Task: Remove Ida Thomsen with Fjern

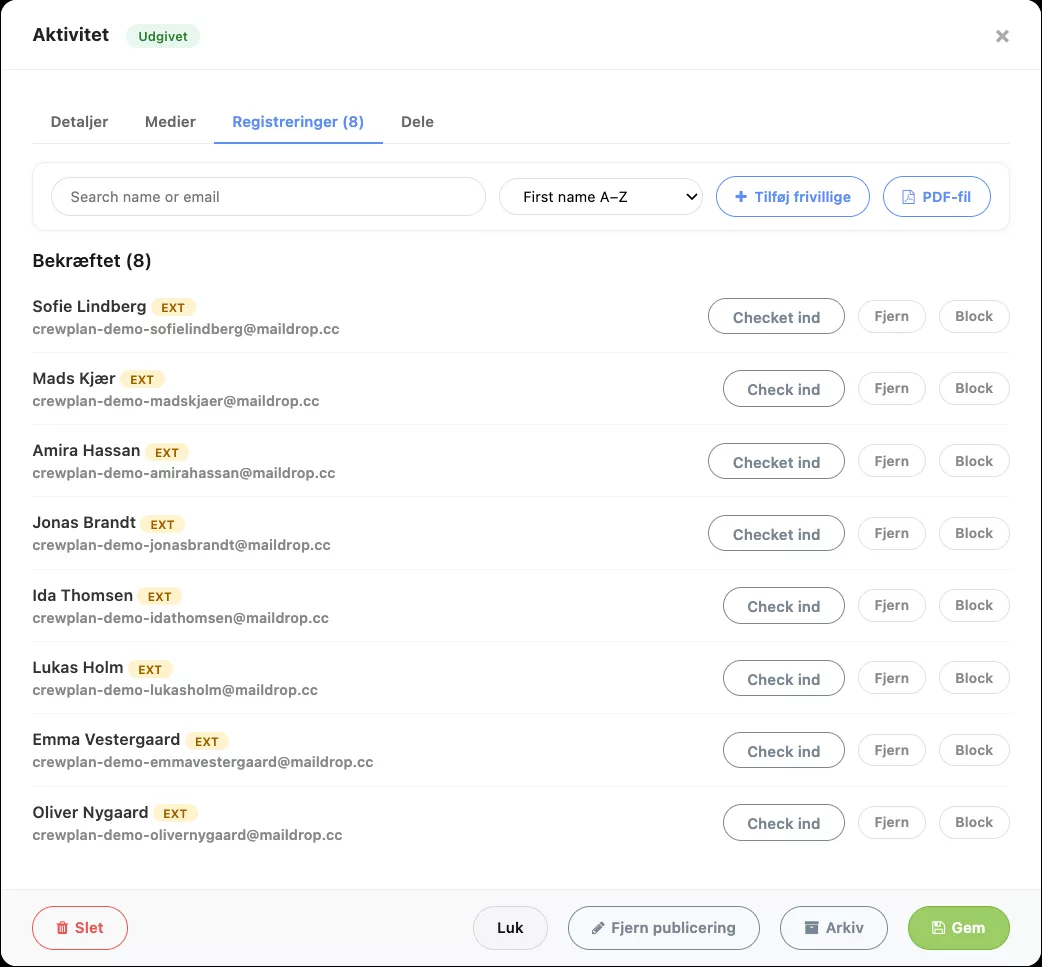Action: [892, 605]
